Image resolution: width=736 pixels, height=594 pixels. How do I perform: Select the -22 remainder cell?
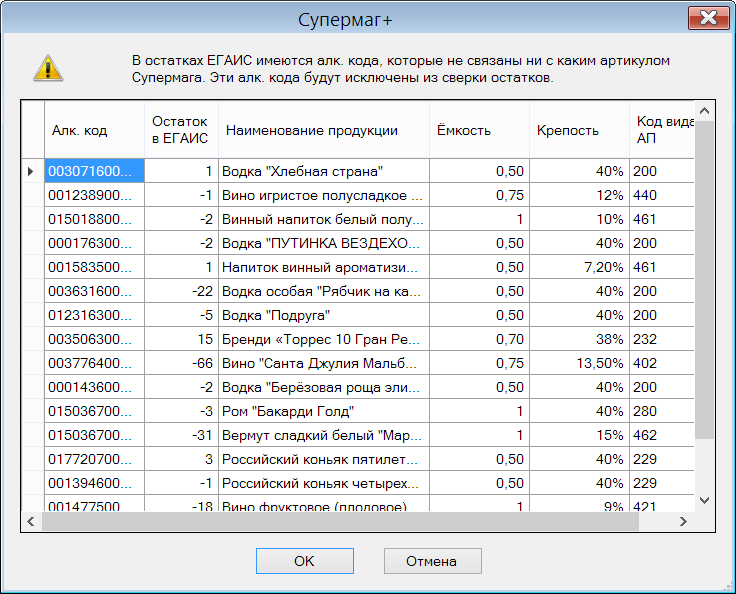(181, 291)
